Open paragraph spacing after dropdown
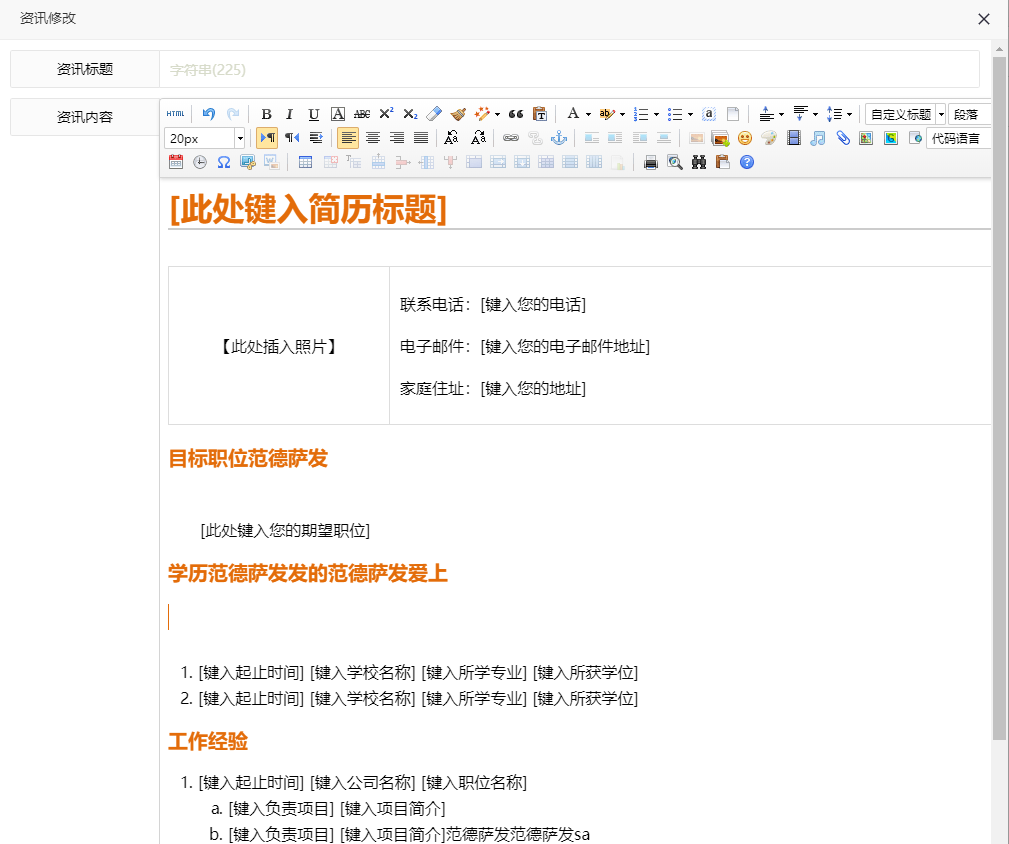 [x=815, y=115]
